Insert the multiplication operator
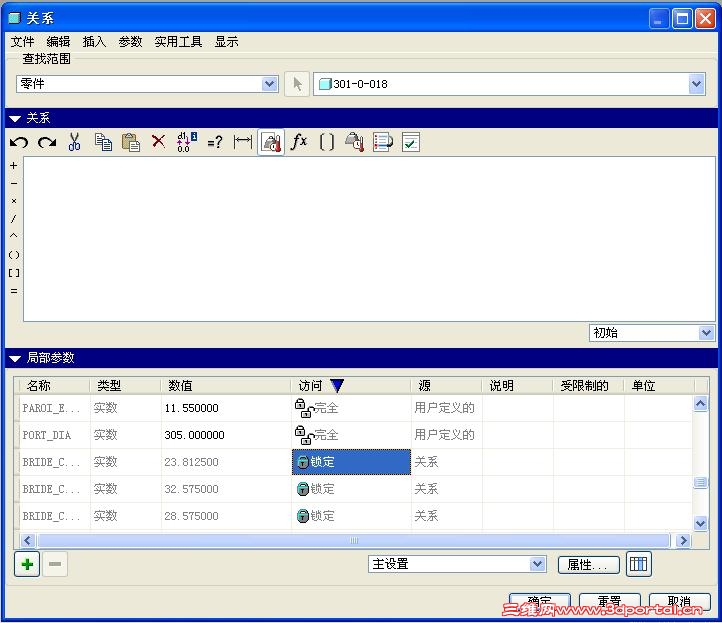This screenshot has height=623, width=722. tap(14, 201)
